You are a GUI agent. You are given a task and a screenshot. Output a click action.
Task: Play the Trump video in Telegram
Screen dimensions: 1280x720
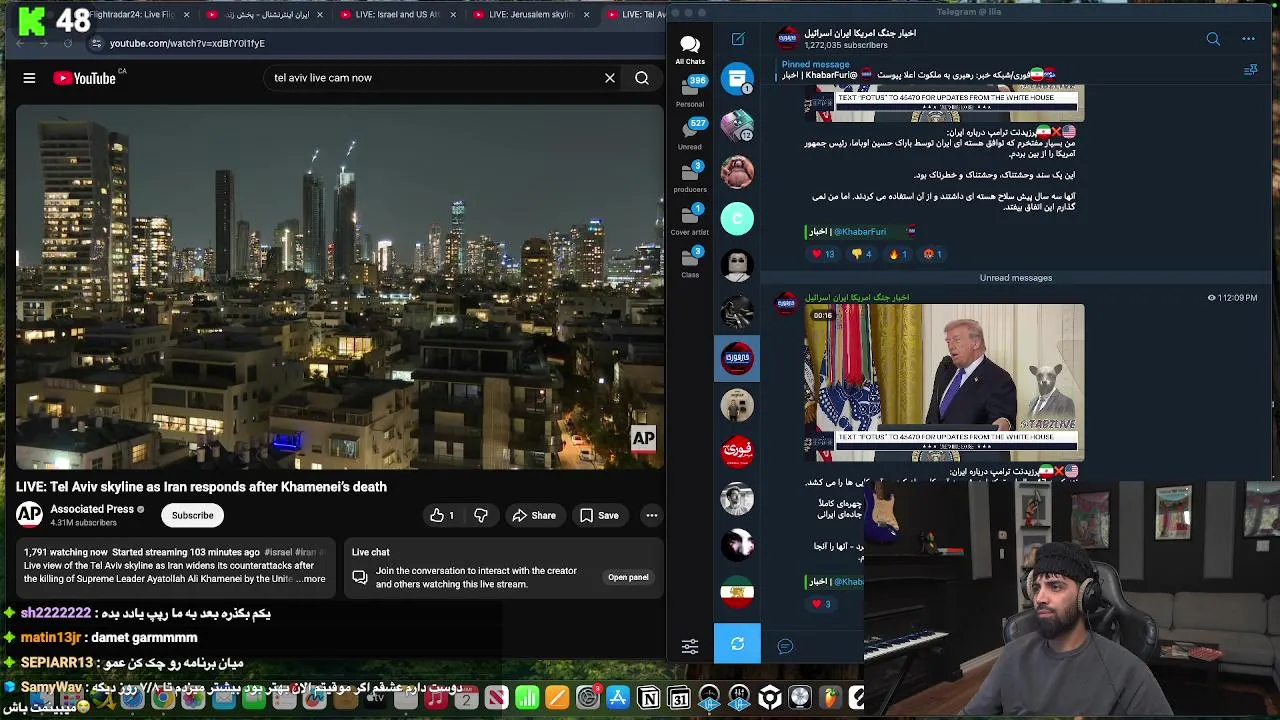[x=944, y=382]
